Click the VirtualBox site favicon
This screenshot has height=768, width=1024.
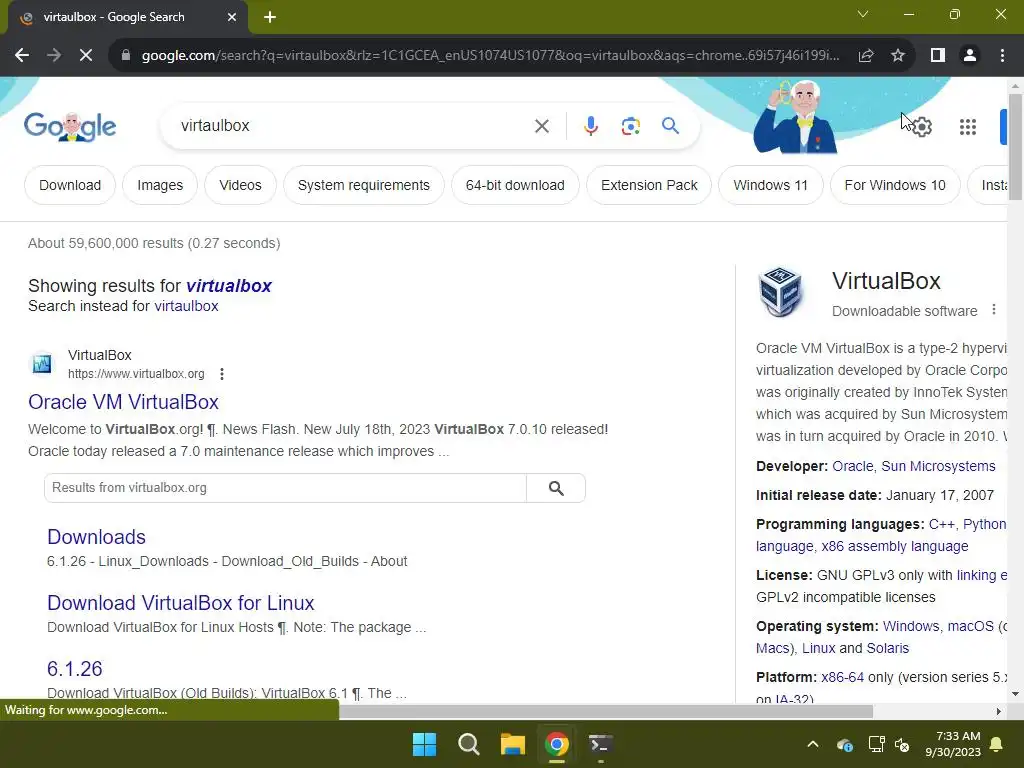[x=42, y=364]
